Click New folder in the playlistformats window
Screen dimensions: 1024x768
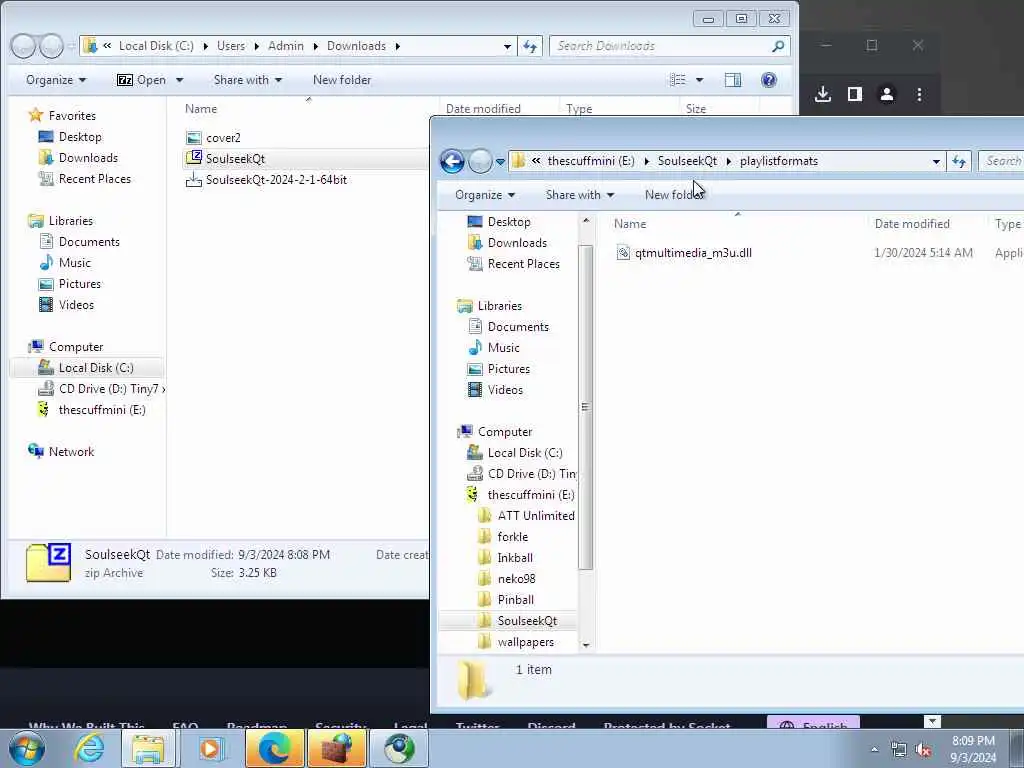(x=674, y=195)
